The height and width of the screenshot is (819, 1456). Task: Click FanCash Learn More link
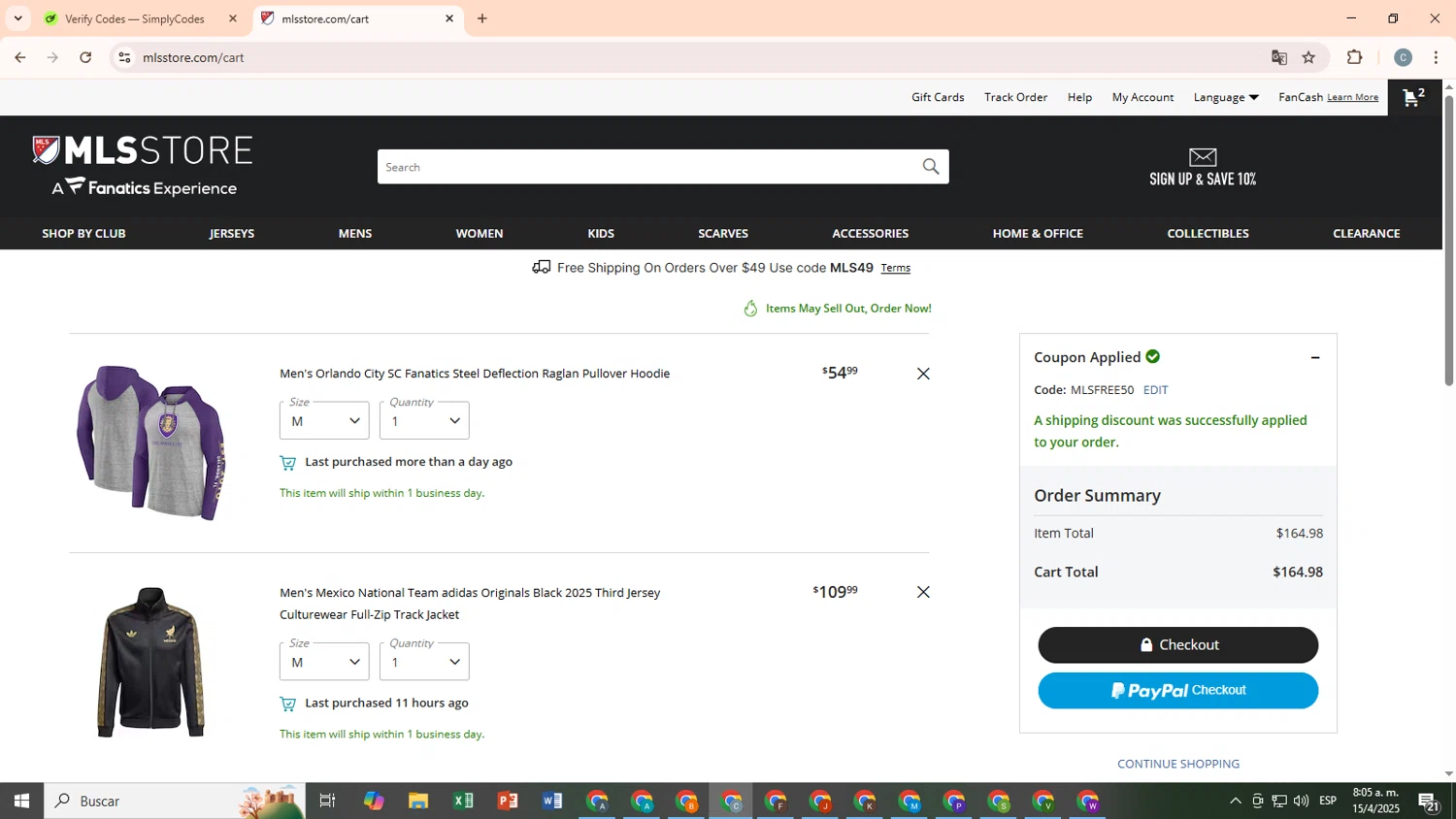click(x=1353, y=97)
